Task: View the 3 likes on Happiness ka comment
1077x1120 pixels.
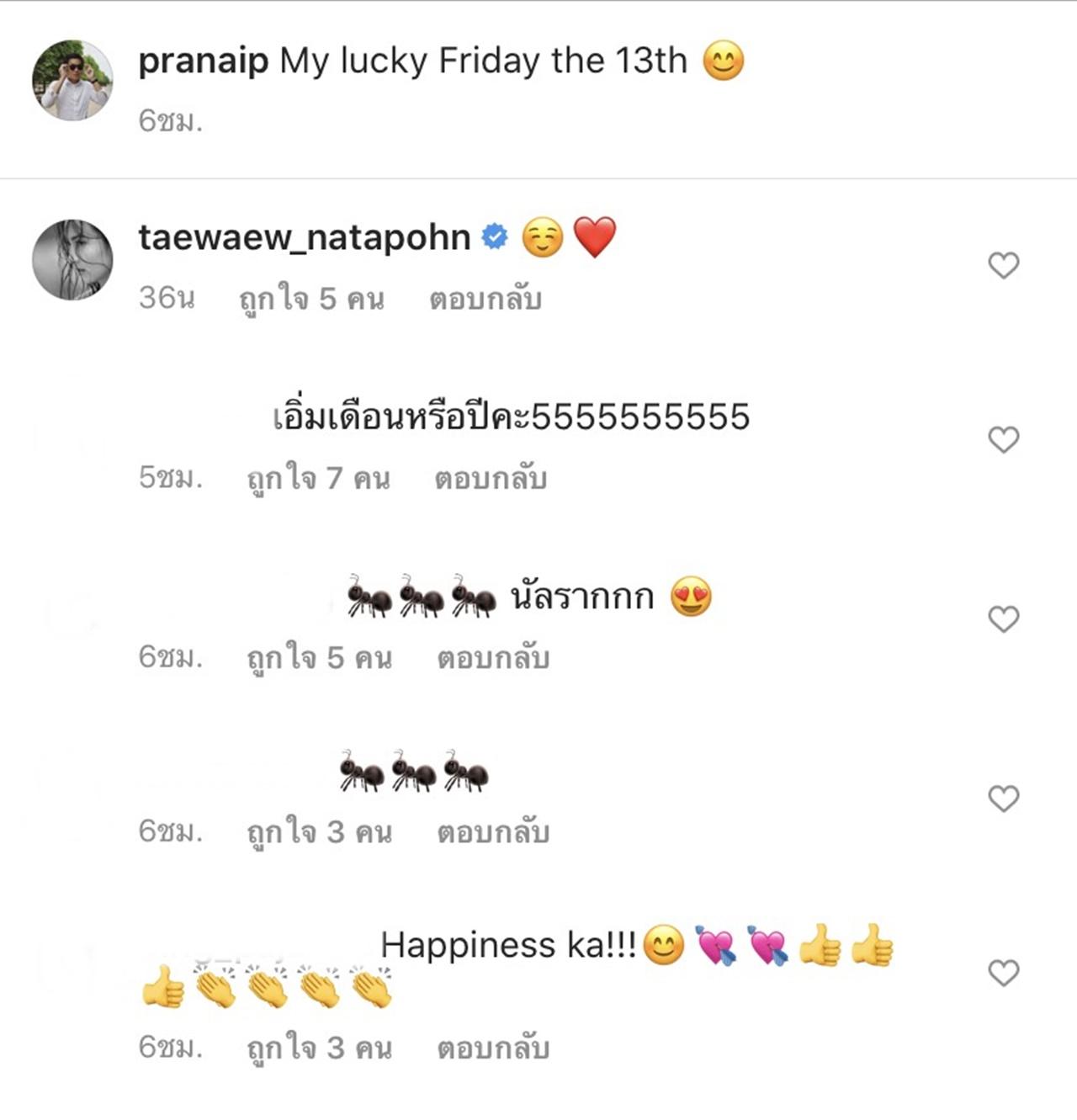Action: (319, 1048)
